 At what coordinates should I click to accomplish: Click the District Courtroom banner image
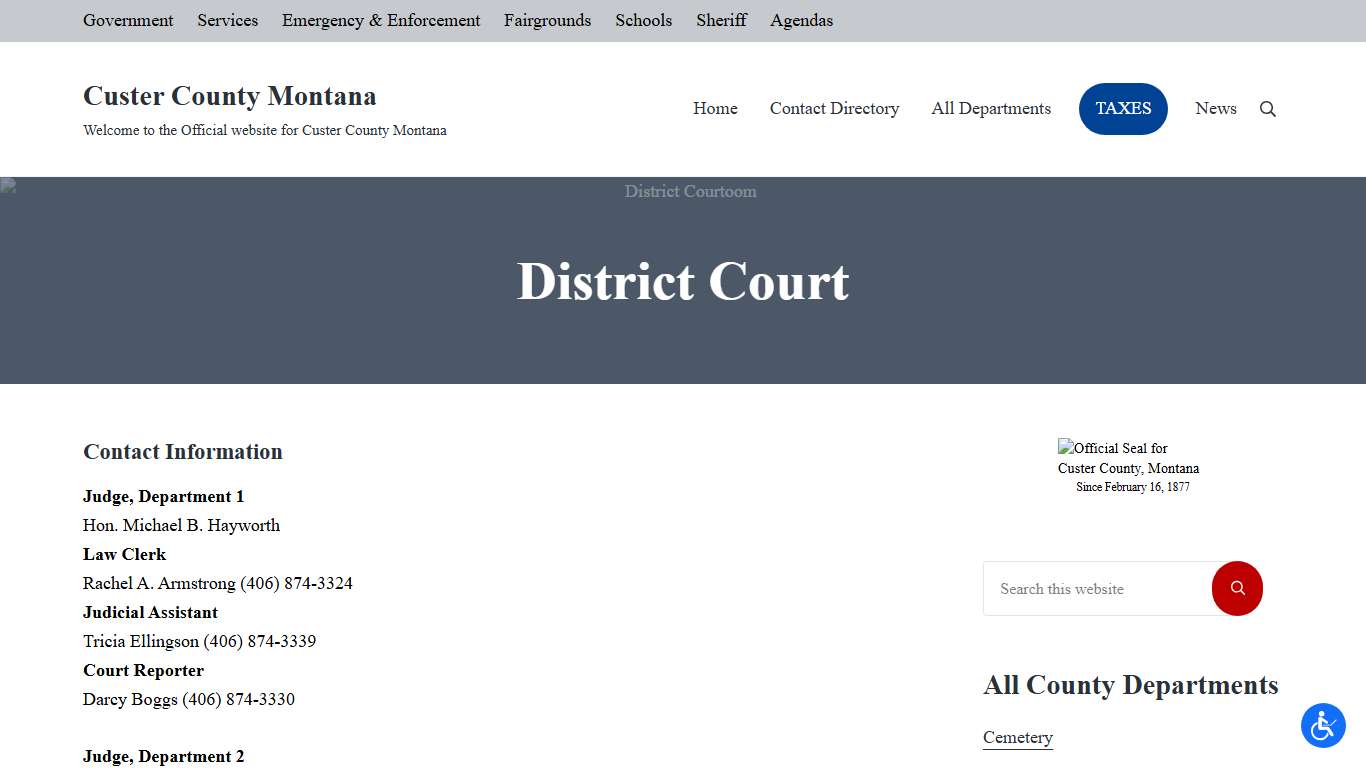coord(690,191)
